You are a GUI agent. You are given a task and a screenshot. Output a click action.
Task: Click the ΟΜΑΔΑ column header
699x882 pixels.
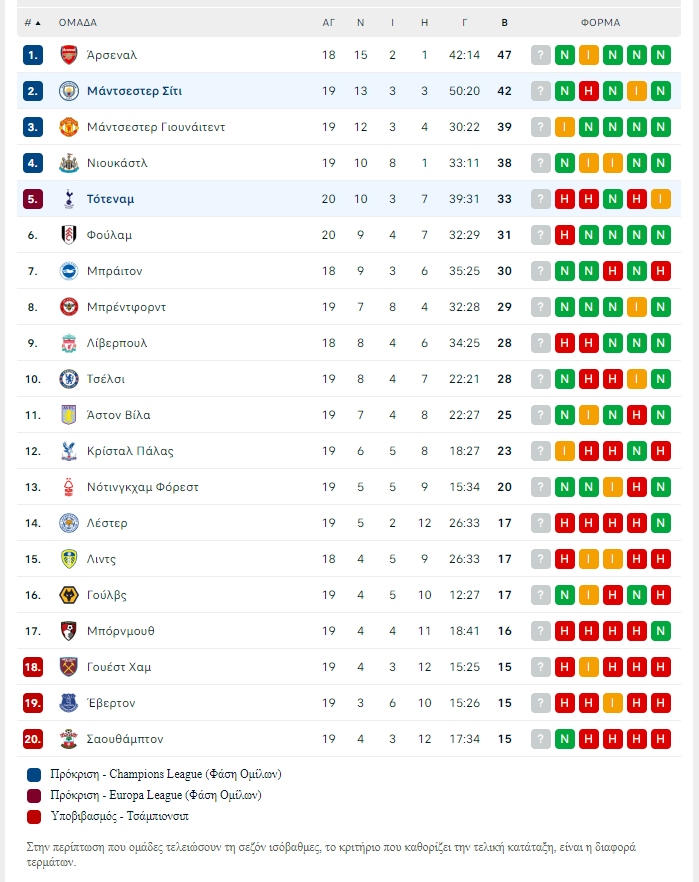[x=78, y=23]
